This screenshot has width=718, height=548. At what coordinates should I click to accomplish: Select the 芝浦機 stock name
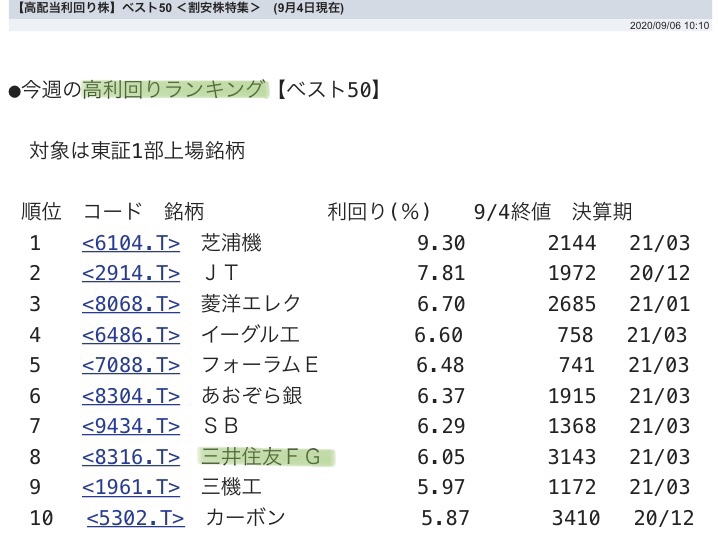pos(231,243)
